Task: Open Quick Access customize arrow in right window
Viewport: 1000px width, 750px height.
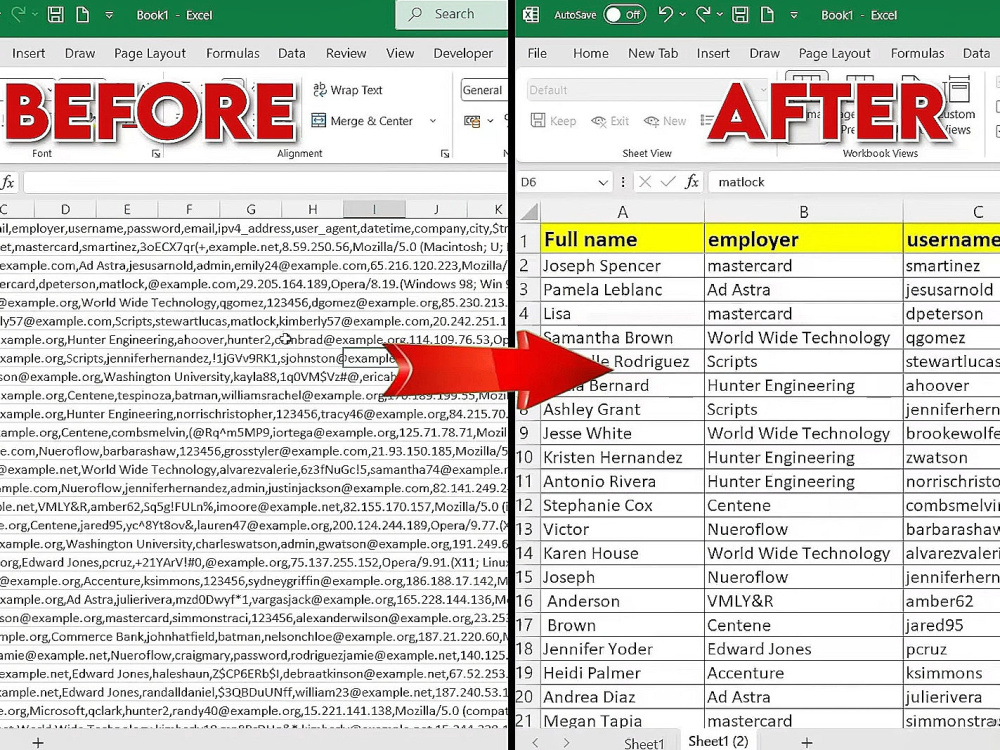Action: pos(794,15)
